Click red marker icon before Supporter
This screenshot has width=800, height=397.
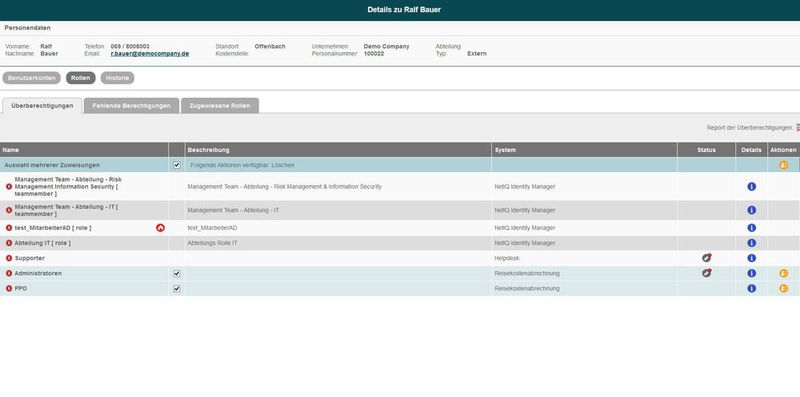(x=9, y=259)
